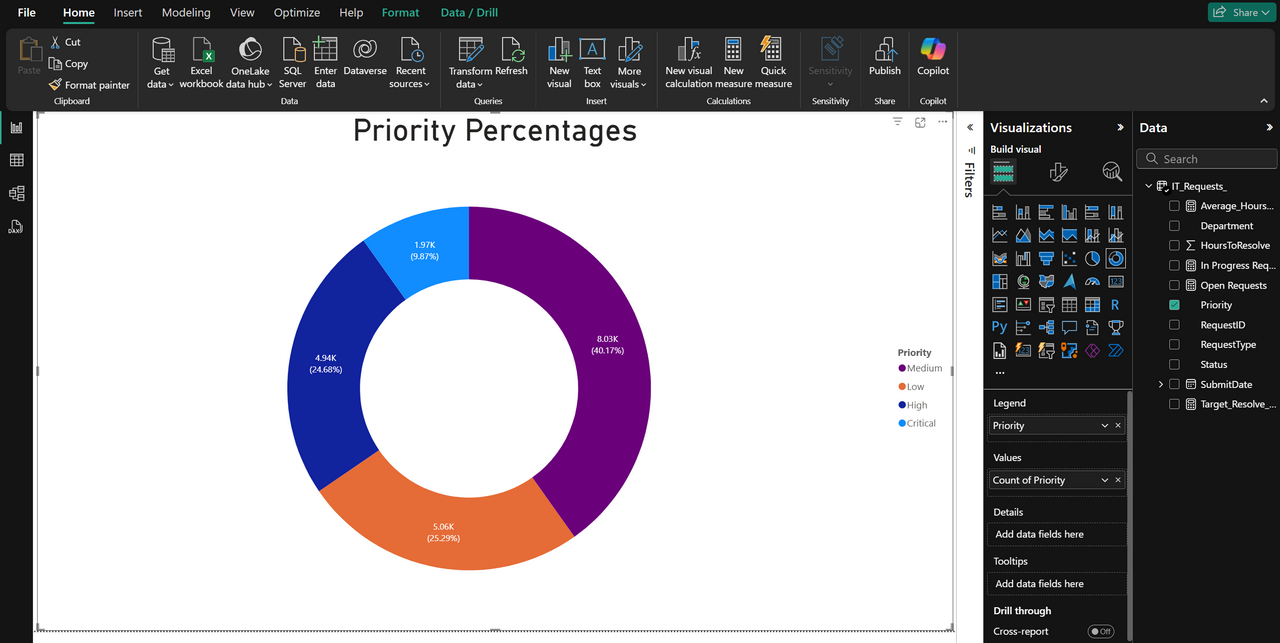Check the SubmitDate field checkbox
Viewport: 1280px width, 643px height.
(x=1174, y=384)
